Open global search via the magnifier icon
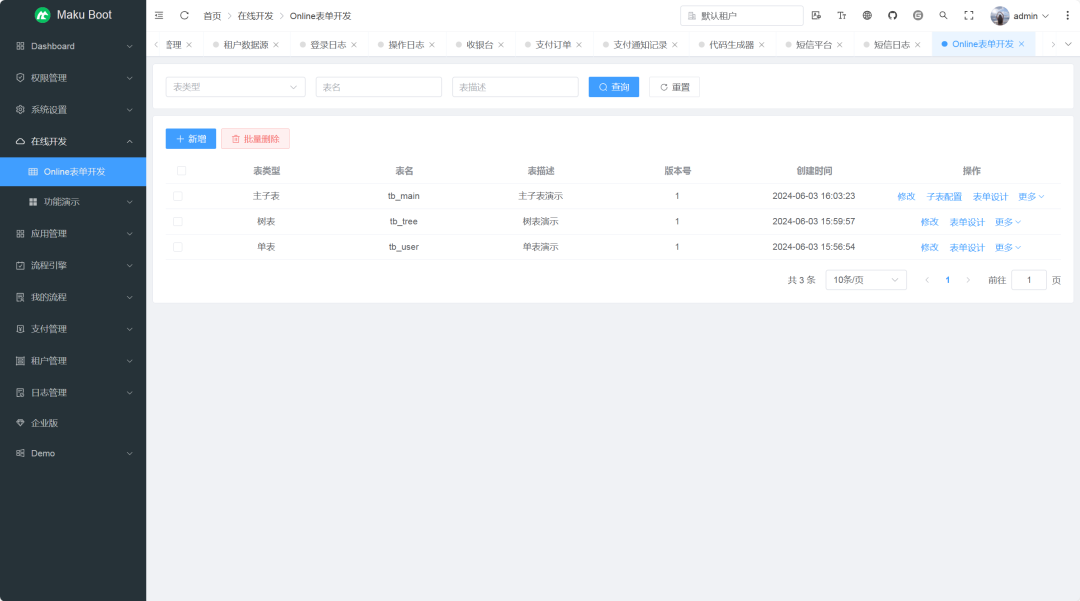The image size is (1080, 601). pyautogui.click(x=942, y=15)
